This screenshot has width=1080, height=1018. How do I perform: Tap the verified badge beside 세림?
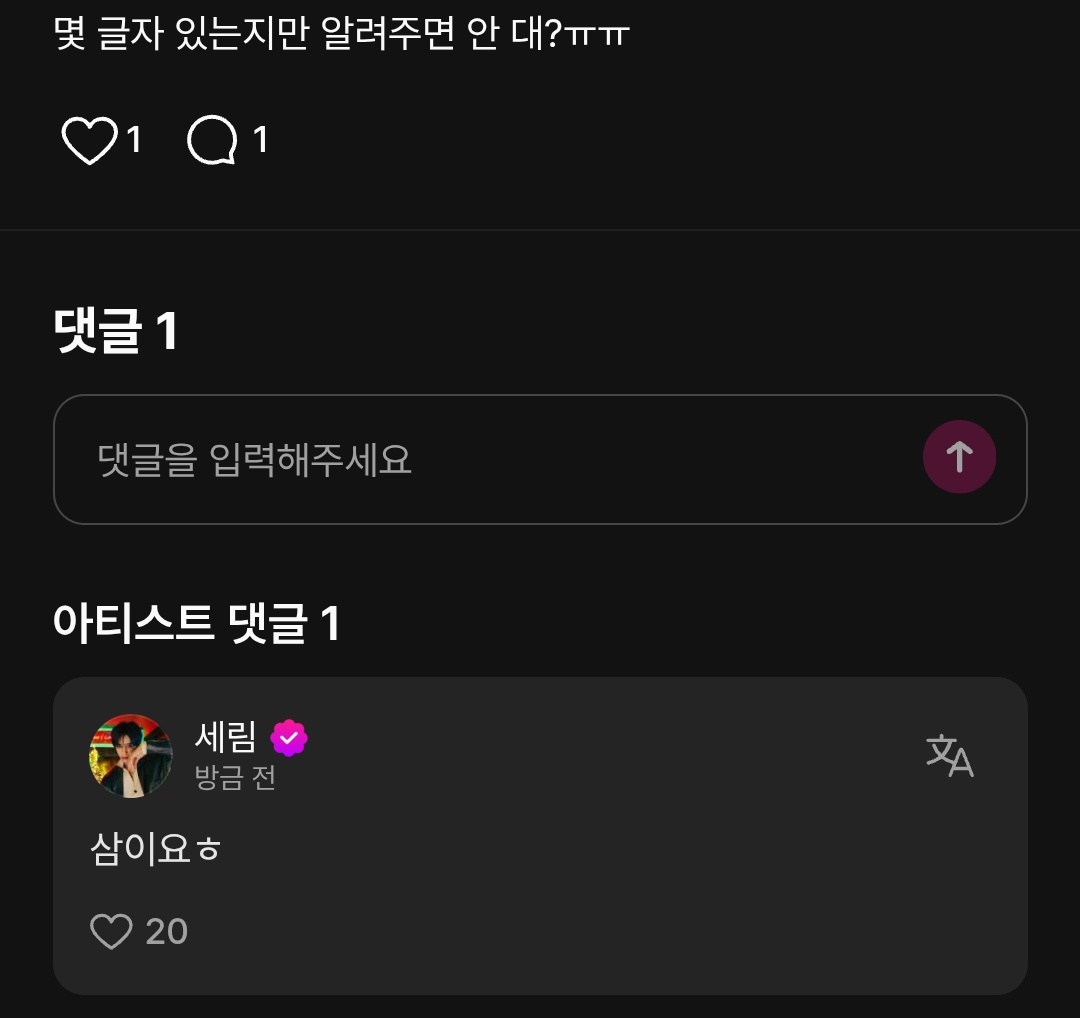[289, 738]
